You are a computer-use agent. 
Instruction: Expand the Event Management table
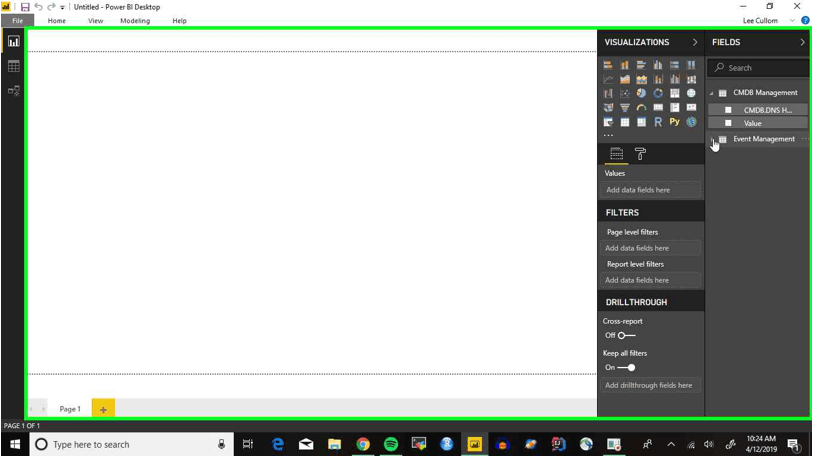[711, 139]
